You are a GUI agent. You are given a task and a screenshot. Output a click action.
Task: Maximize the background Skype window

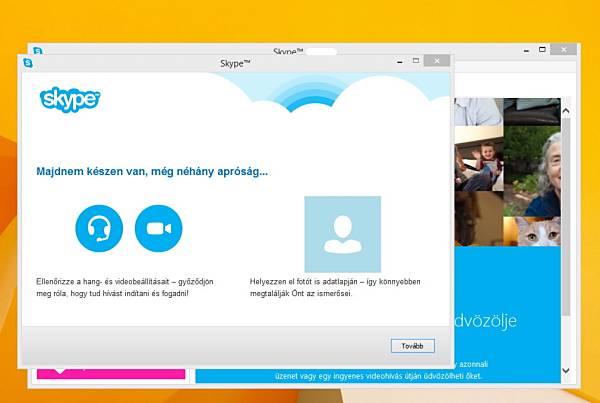point(542,49)
